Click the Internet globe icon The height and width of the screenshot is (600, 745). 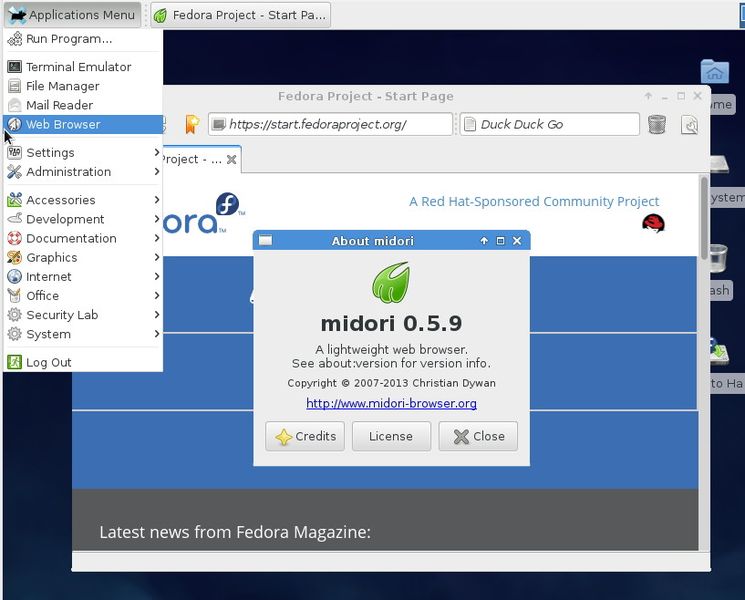15,276
